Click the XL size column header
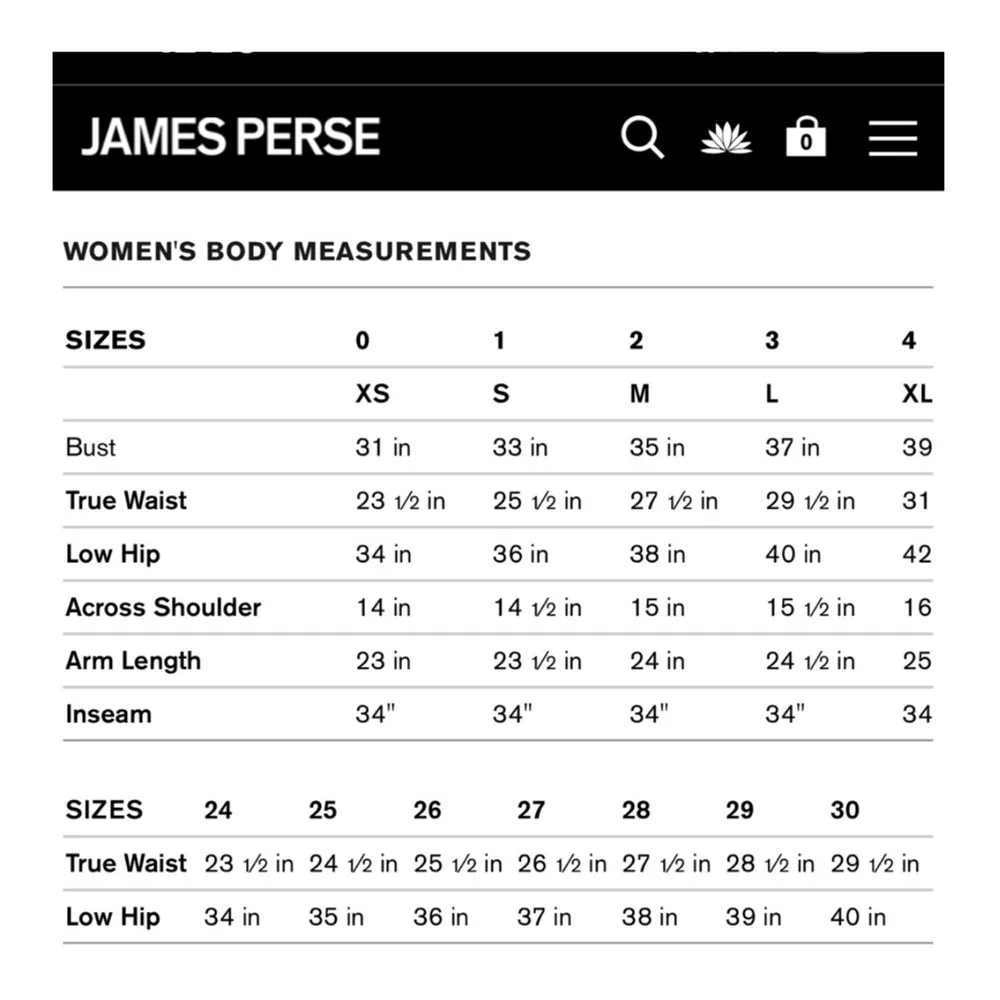The width and height of the screenshot is (1000, 1000). (x=916, y=394)
